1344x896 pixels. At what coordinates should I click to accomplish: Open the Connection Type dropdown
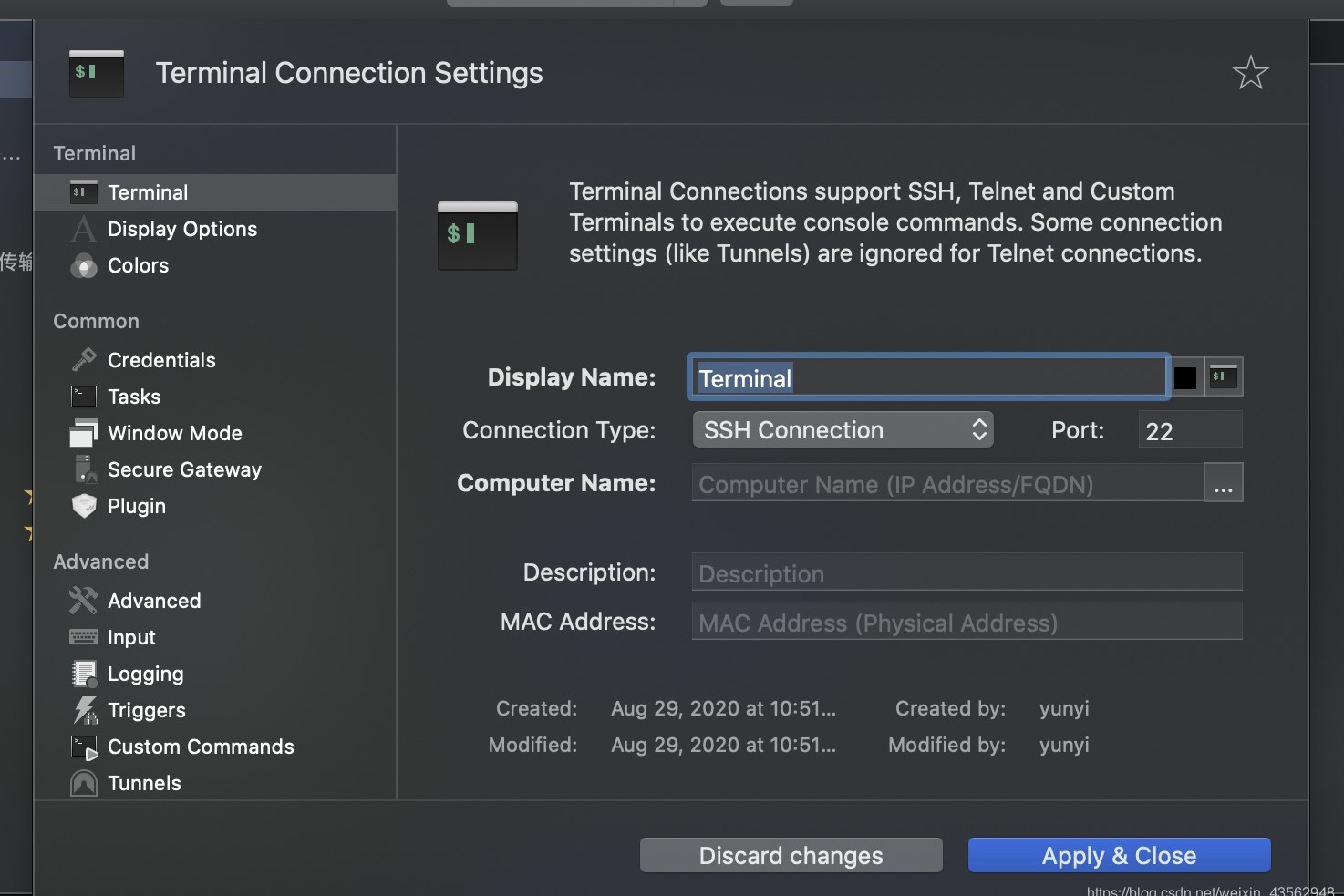[x=843, y=430]
